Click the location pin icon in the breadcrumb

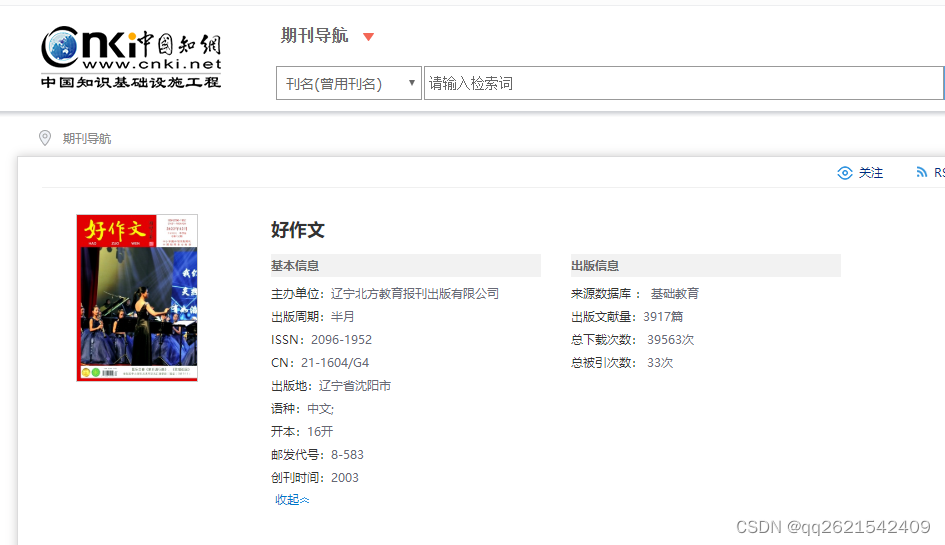click(45, 138)
